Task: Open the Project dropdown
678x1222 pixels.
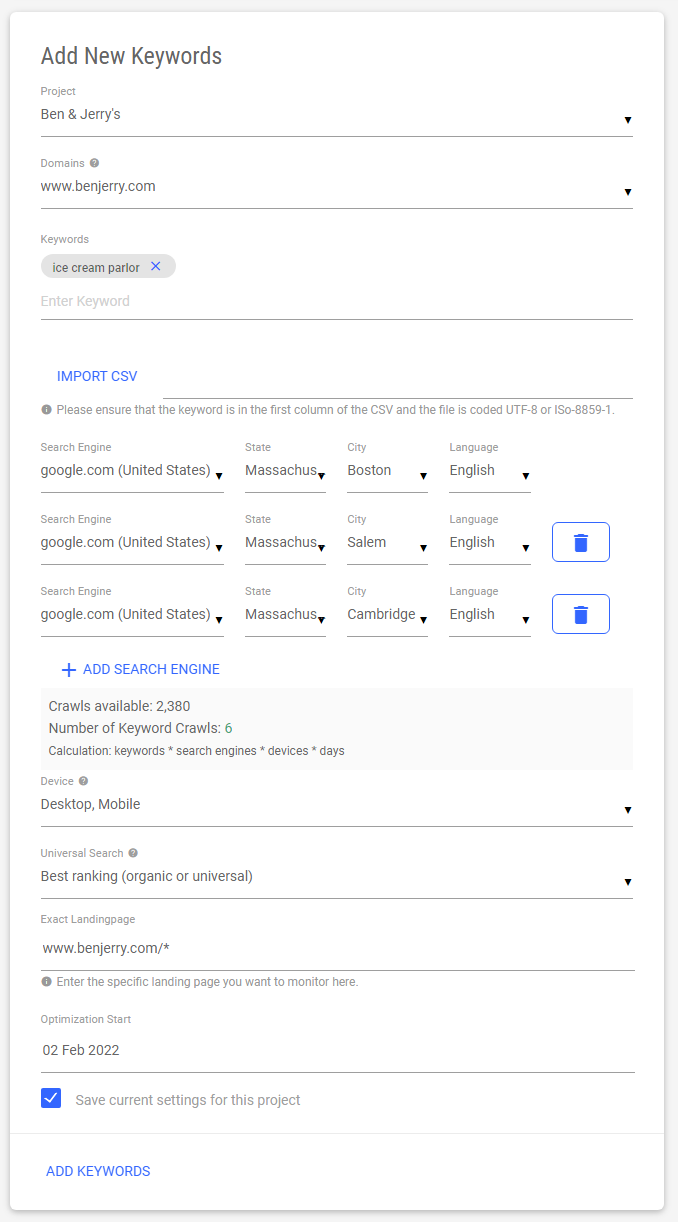Action: pyautogui.click(x=337, y=116)
